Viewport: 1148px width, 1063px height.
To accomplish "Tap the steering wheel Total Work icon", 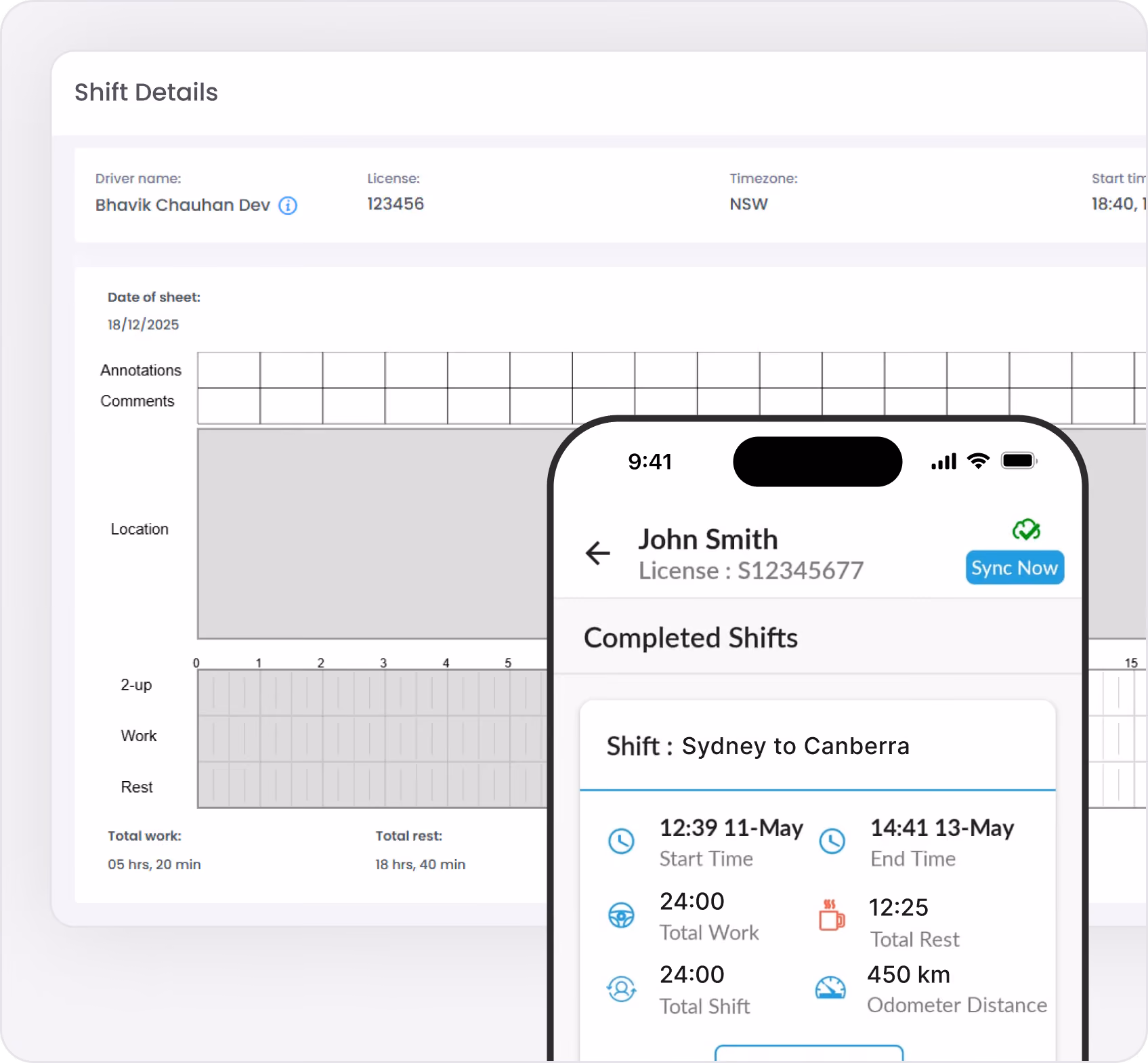I will 621,915.
